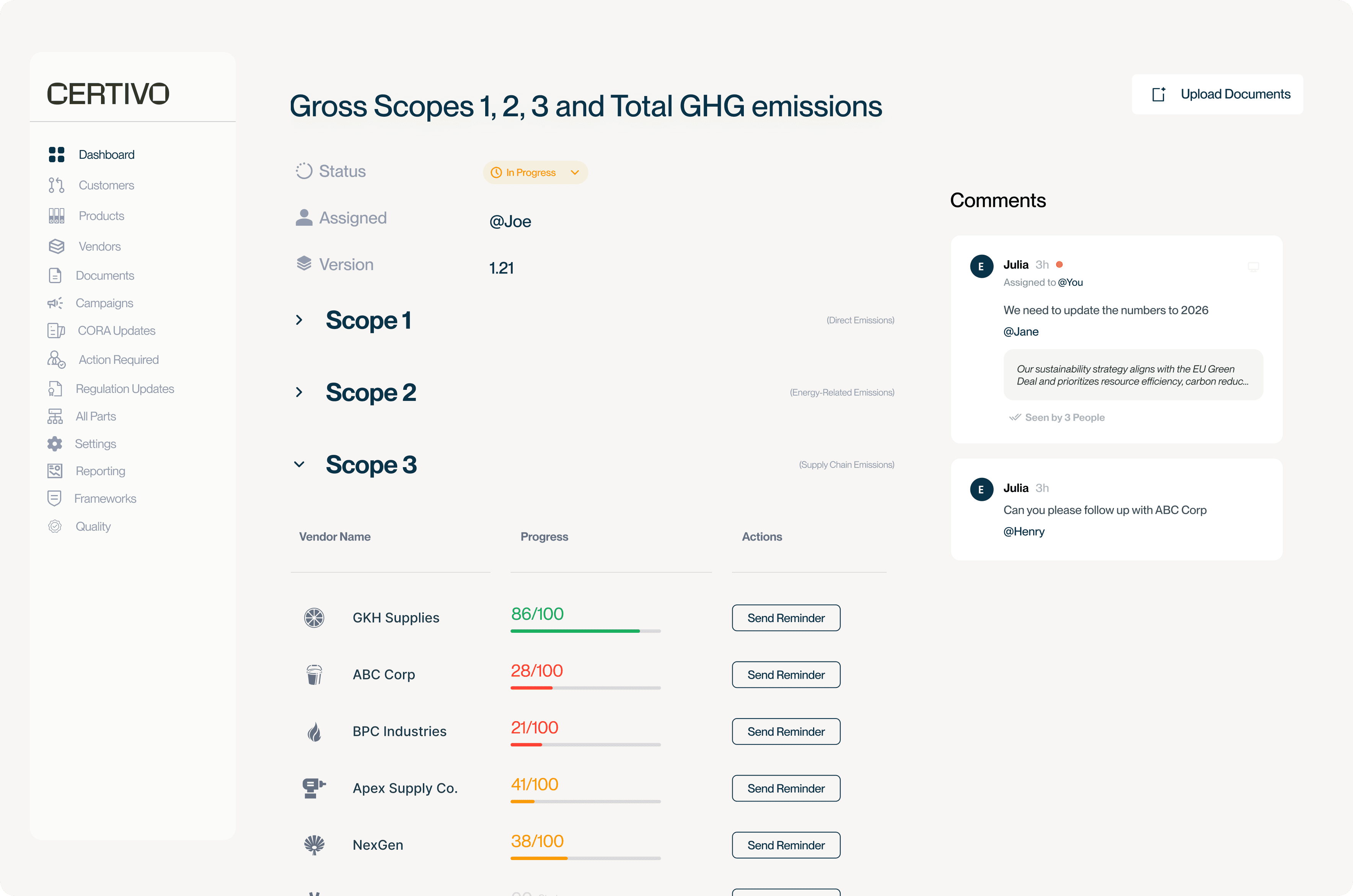
Task: Collapse the Scope 3 section
Action: 299,464
